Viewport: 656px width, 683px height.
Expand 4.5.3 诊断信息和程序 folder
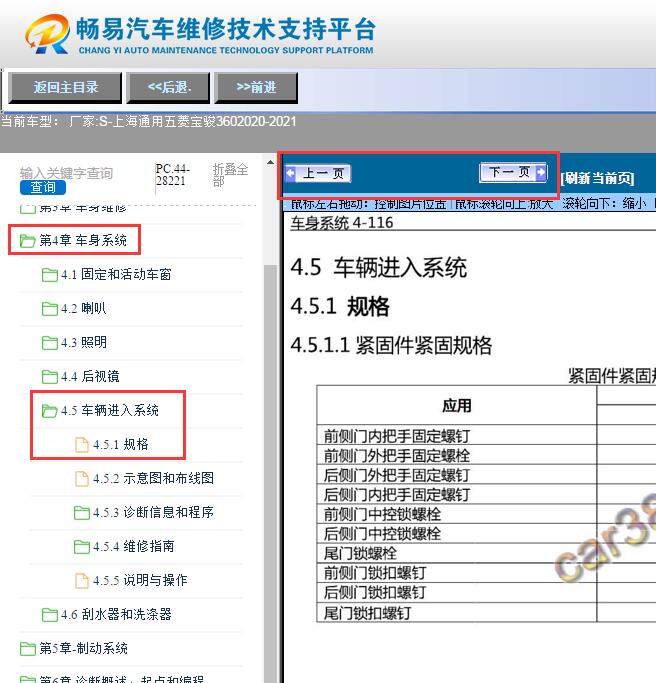coord(153,512)
